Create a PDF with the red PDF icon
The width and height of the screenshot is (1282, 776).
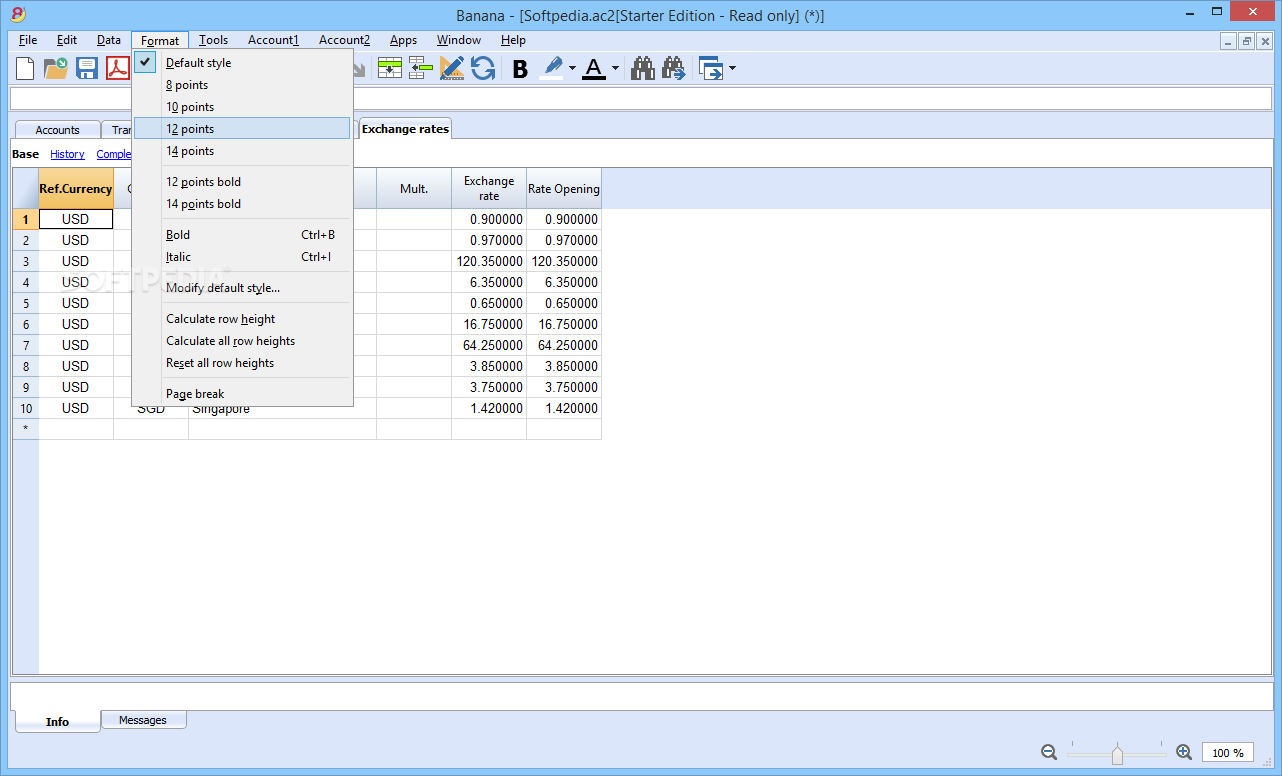click(x=118, y=69)
